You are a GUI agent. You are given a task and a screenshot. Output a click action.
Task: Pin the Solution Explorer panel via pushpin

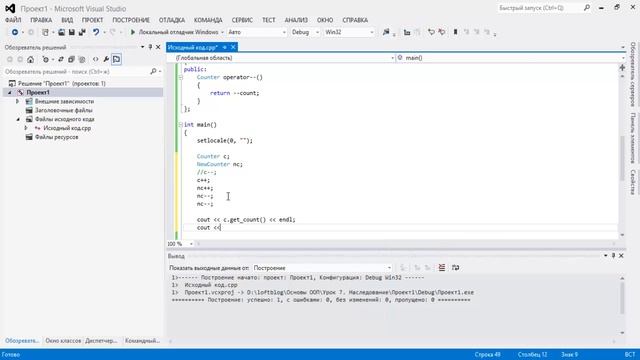150,47
